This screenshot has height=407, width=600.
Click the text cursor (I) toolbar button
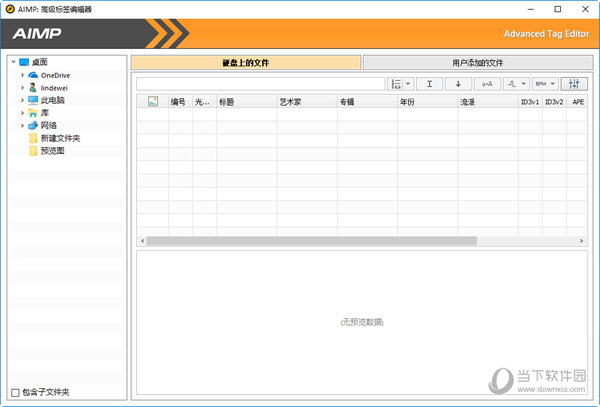coord(429,84)
